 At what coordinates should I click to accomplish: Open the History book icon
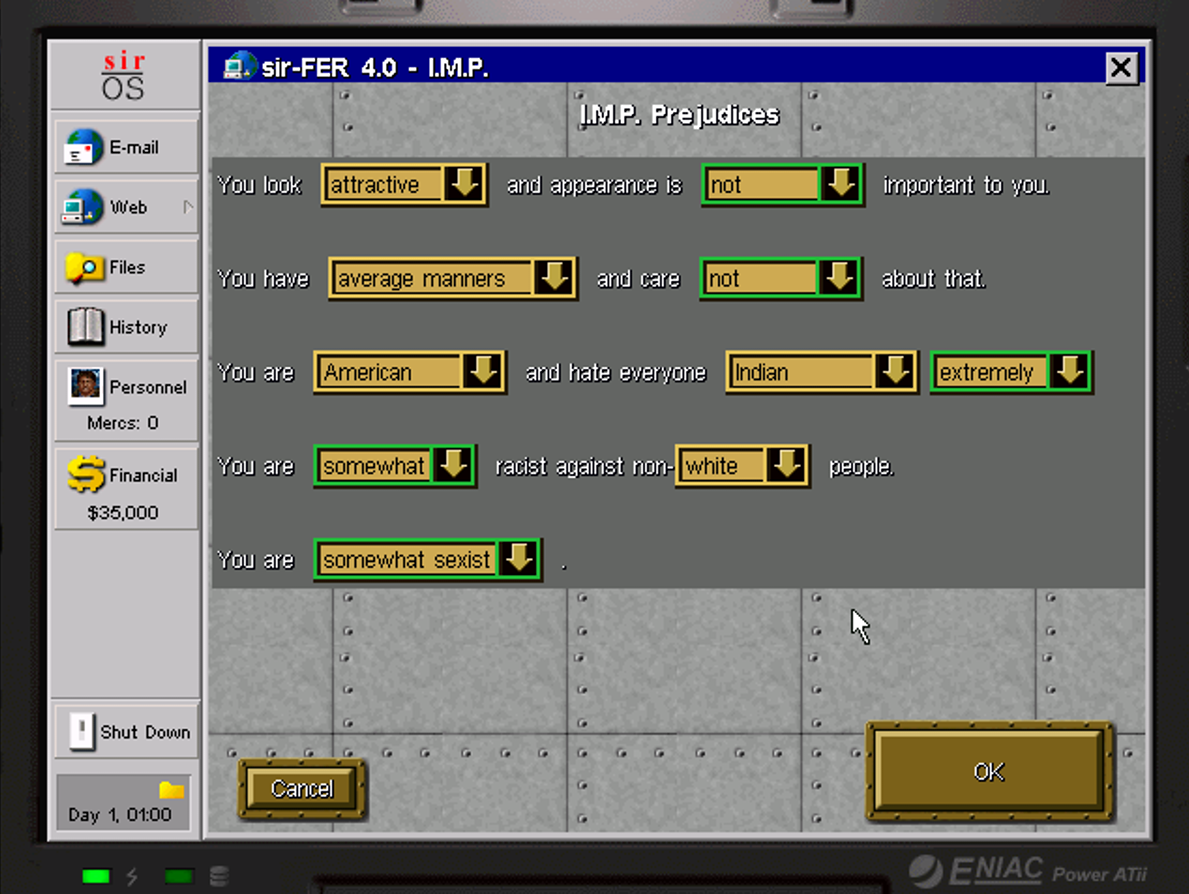pyautogui.click(x=85, y=327)
